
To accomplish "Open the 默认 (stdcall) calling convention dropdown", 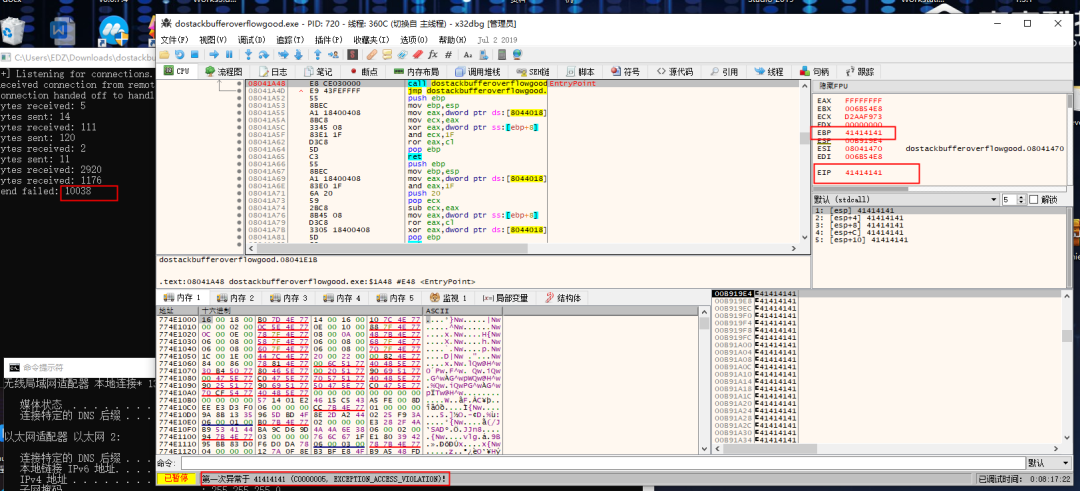I will coord(905,200).
